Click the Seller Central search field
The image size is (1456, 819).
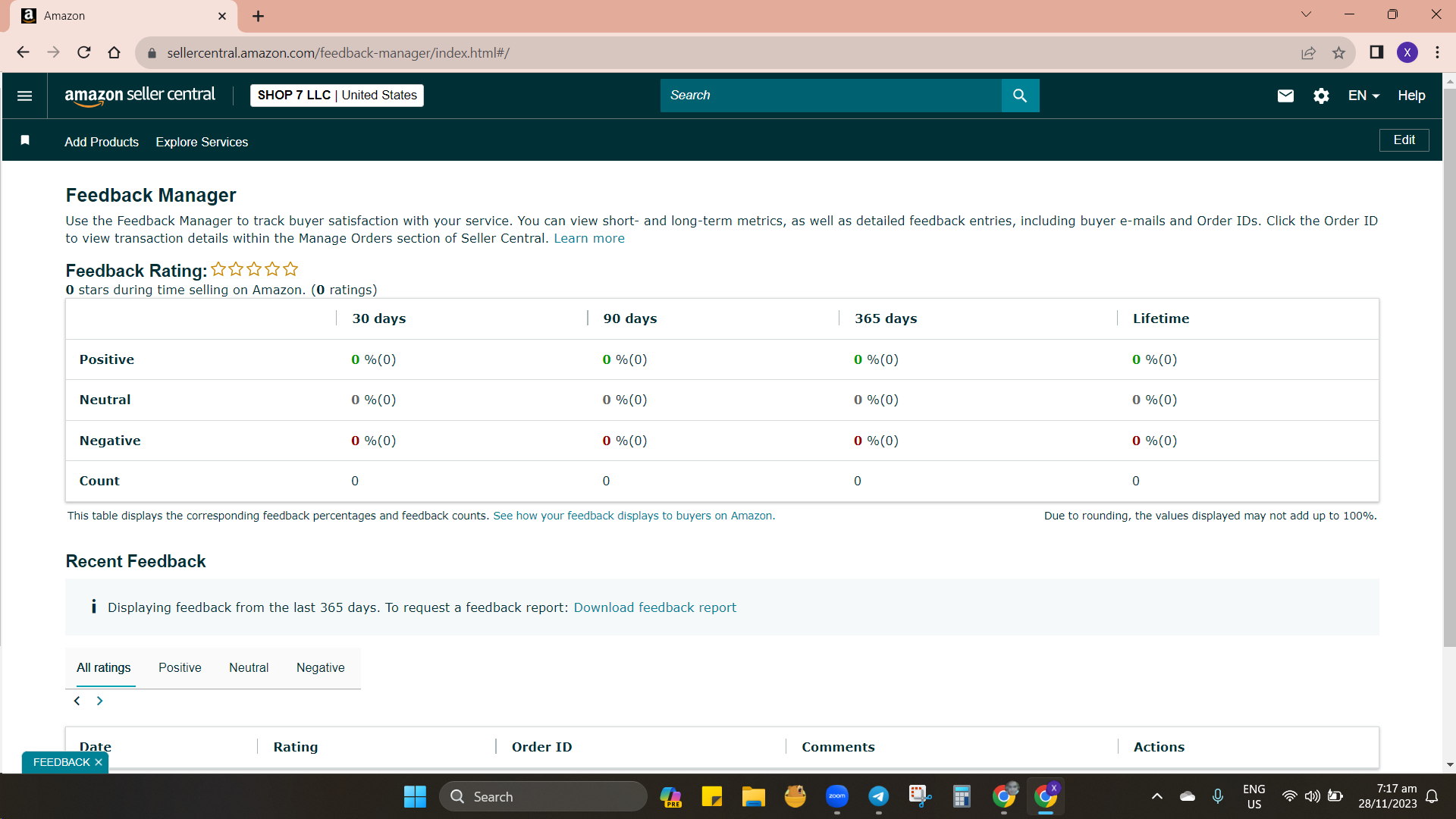tap(830, 96)
